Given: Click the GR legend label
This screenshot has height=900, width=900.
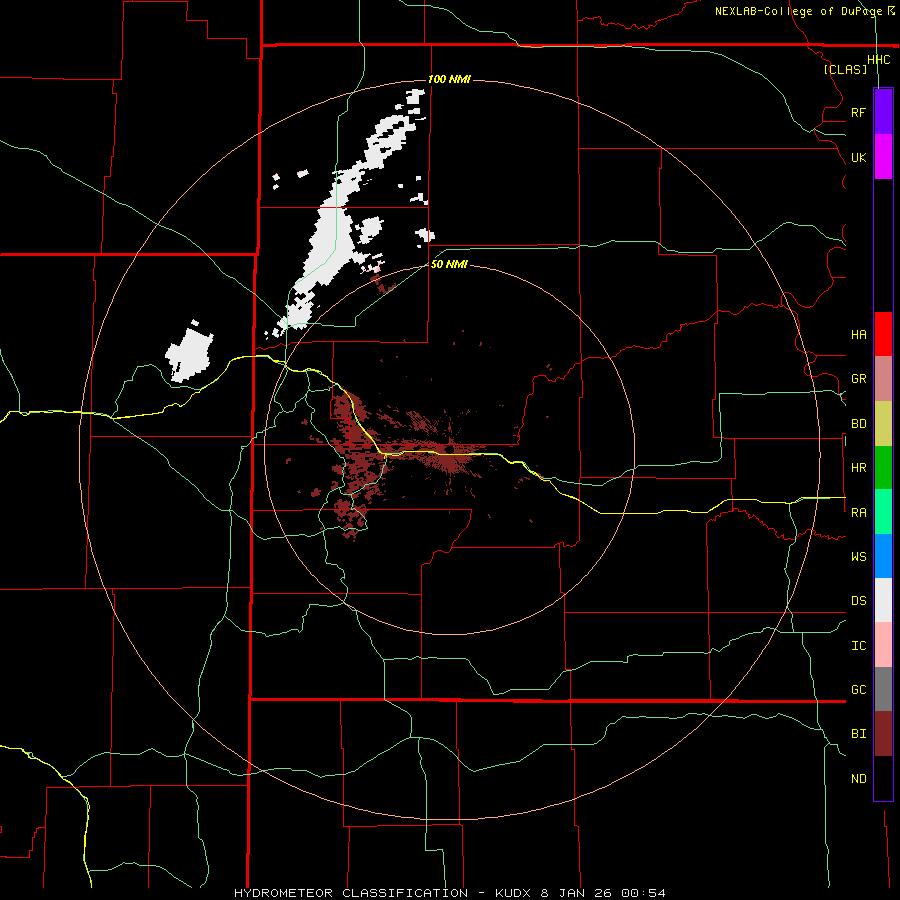Looking at the screenshot, I should coord(858,379).
